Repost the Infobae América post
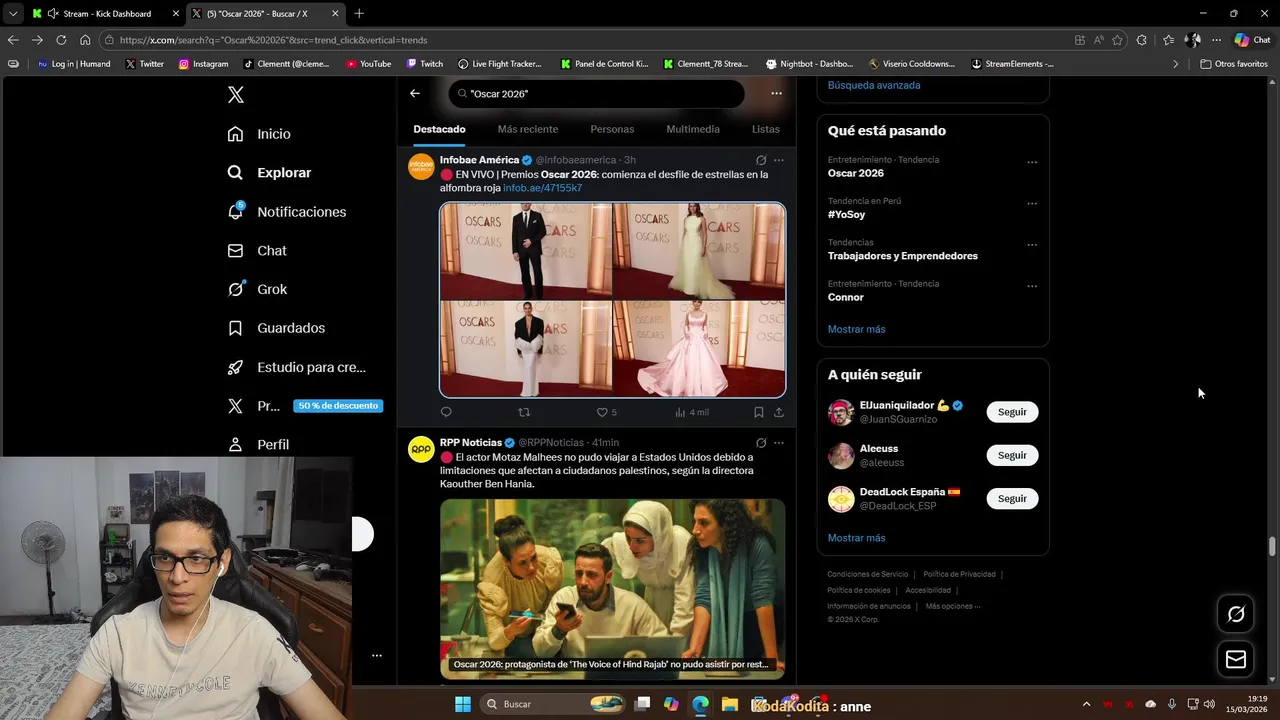 pyautogui.click(x=524, y=412)
